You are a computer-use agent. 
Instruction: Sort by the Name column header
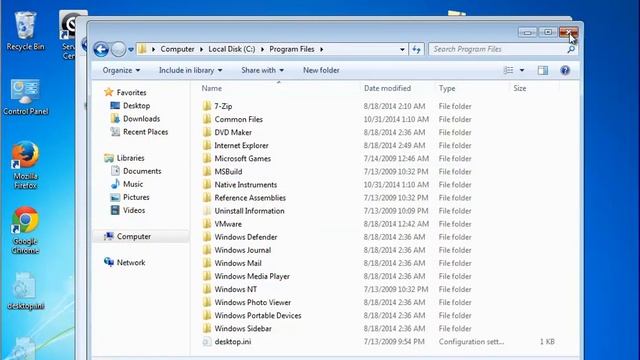click(x=212, y=88)
